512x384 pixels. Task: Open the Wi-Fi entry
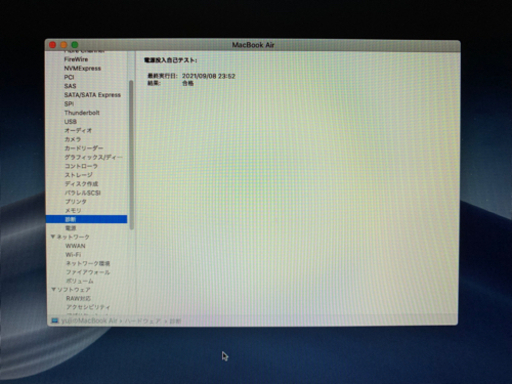point(73,255)
